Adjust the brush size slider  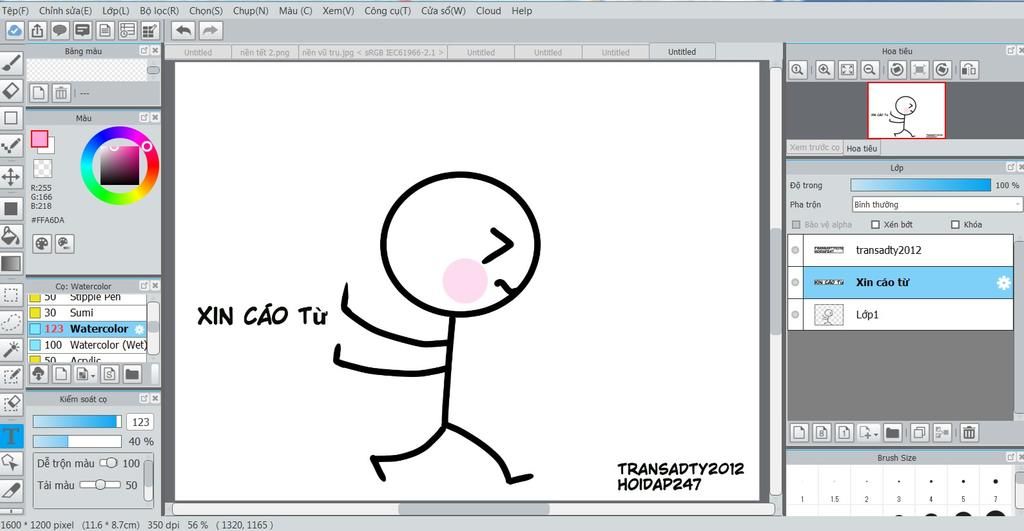tap(77, 422)
